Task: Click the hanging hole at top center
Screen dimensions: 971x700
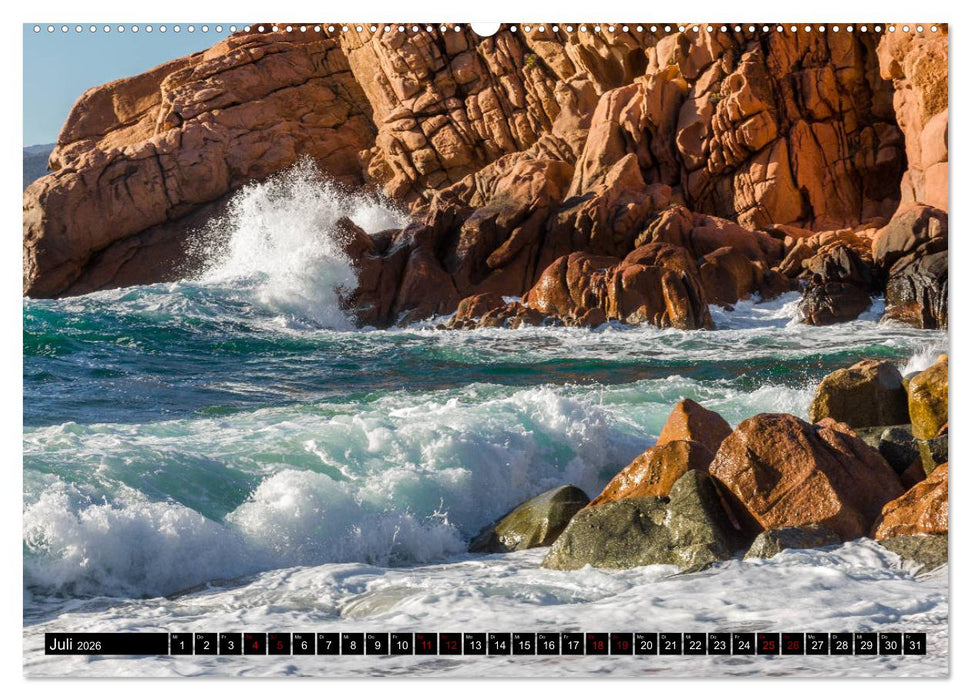Action: click(485, 28)
